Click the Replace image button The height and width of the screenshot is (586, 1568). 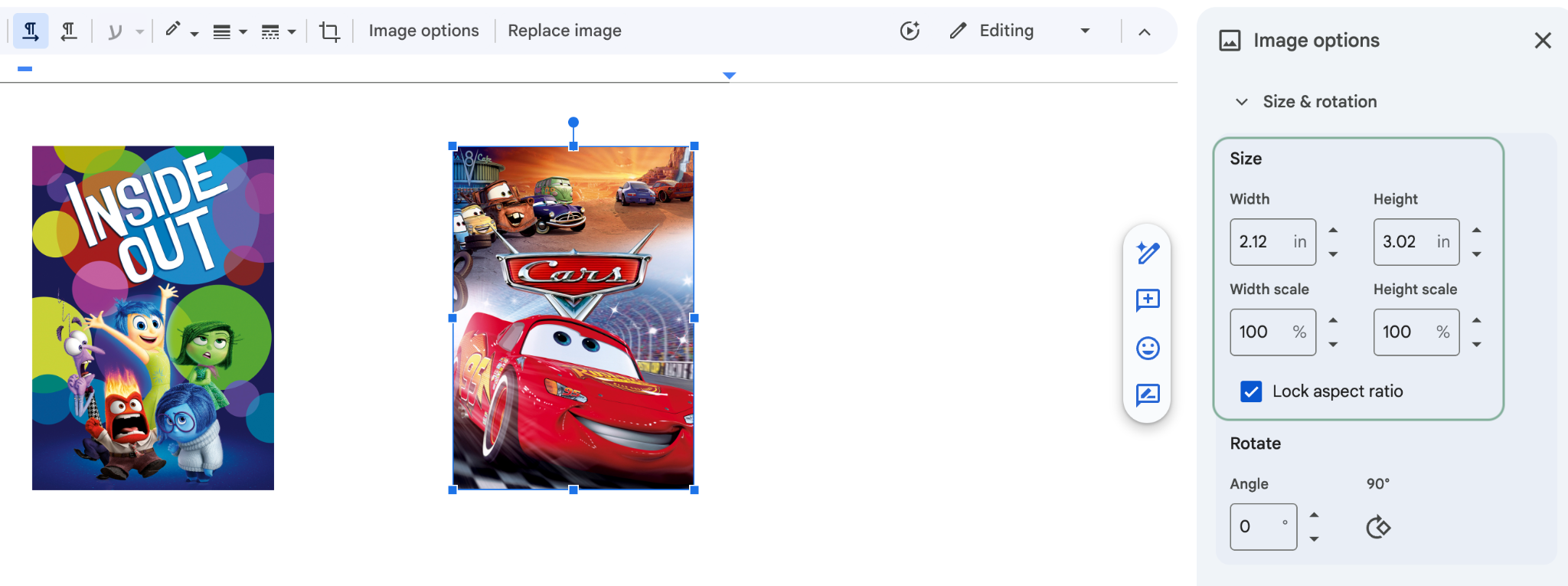click(564, 31)
